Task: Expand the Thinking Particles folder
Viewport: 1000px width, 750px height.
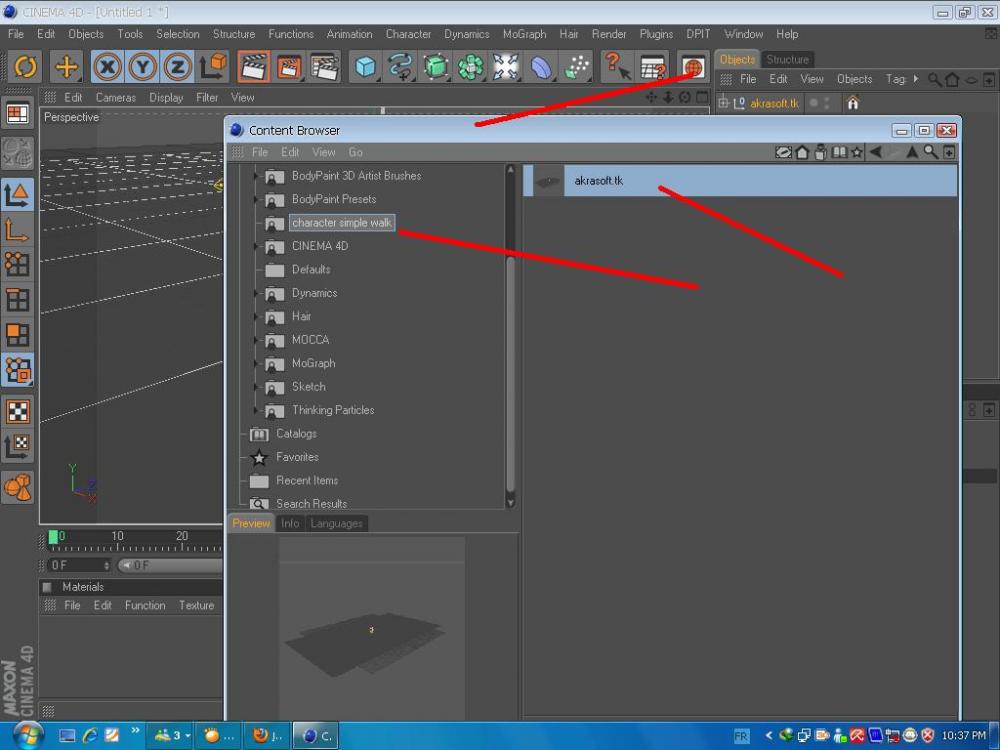Action: [x=256, y=411]
